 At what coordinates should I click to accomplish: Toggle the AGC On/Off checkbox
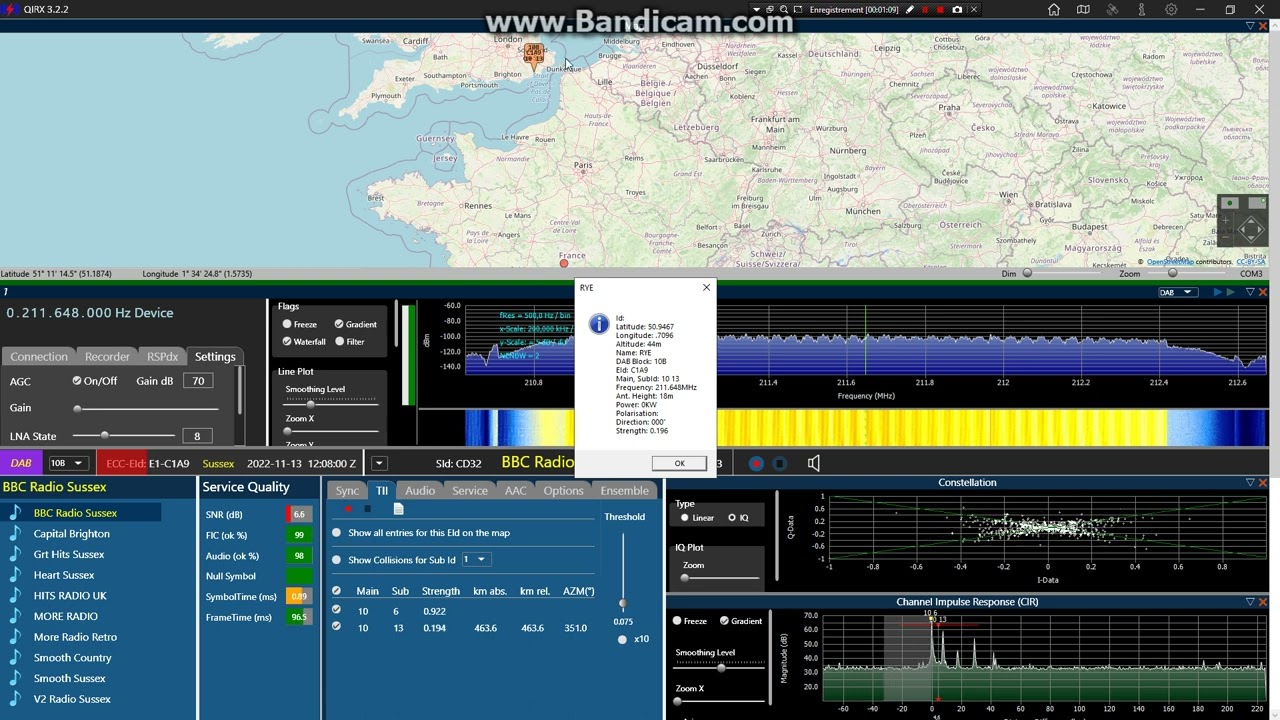[x=77, y=381]
